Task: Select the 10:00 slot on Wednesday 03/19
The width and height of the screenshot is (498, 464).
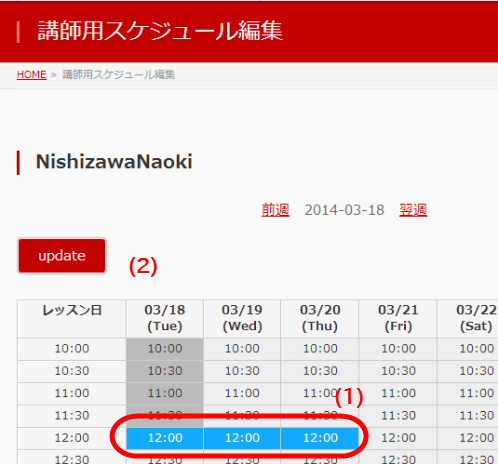Action: pos(242,349)
